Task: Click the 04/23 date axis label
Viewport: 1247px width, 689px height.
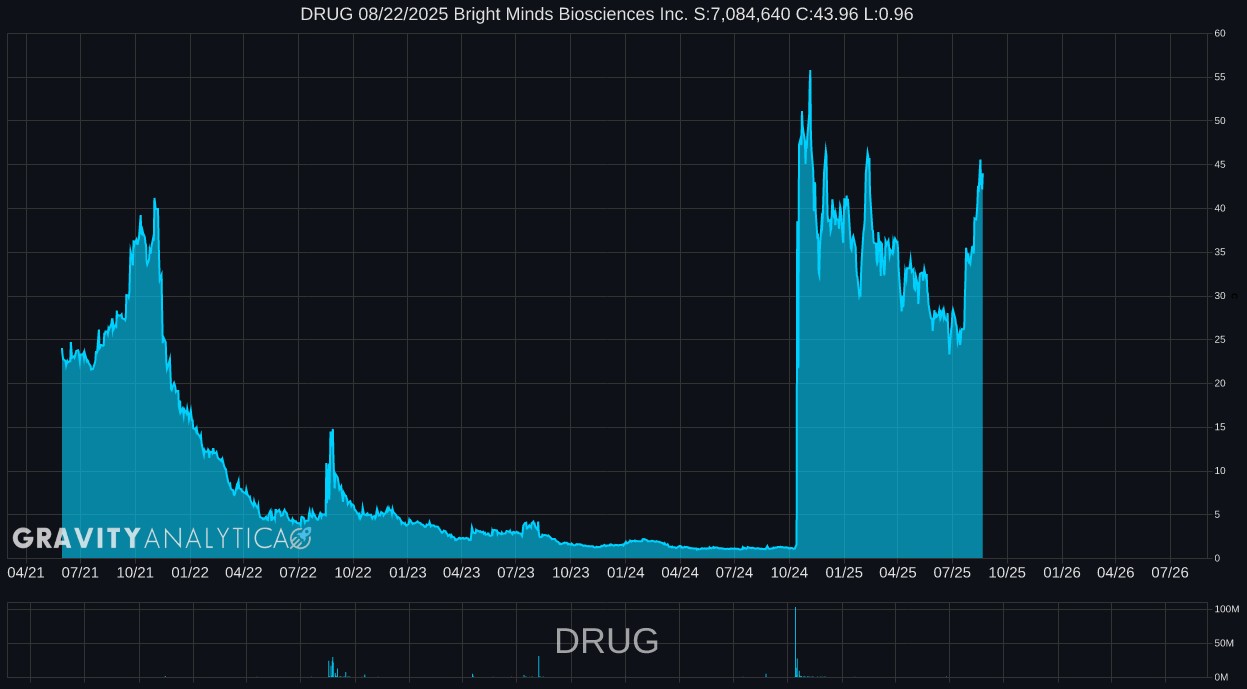Action: click(x=461, y=573)
